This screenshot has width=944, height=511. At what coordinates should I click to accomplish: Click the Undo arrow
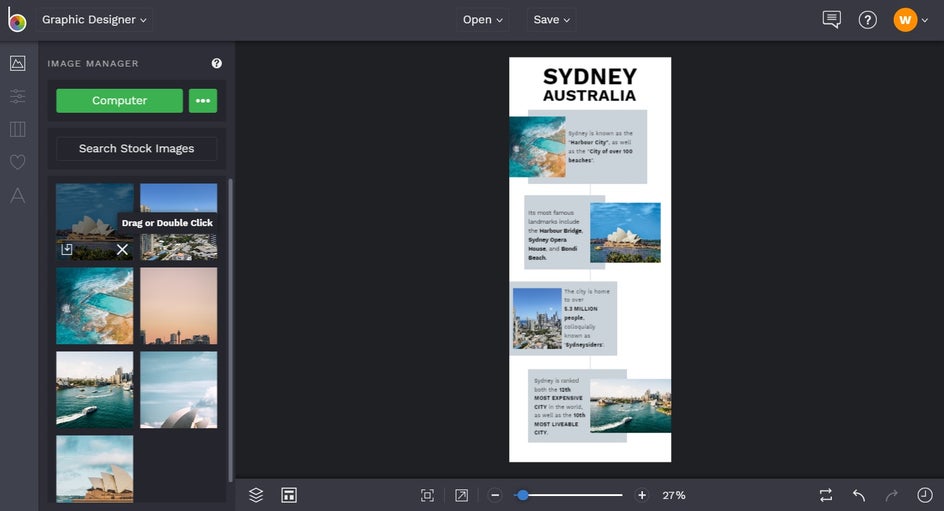coord(858,495)
